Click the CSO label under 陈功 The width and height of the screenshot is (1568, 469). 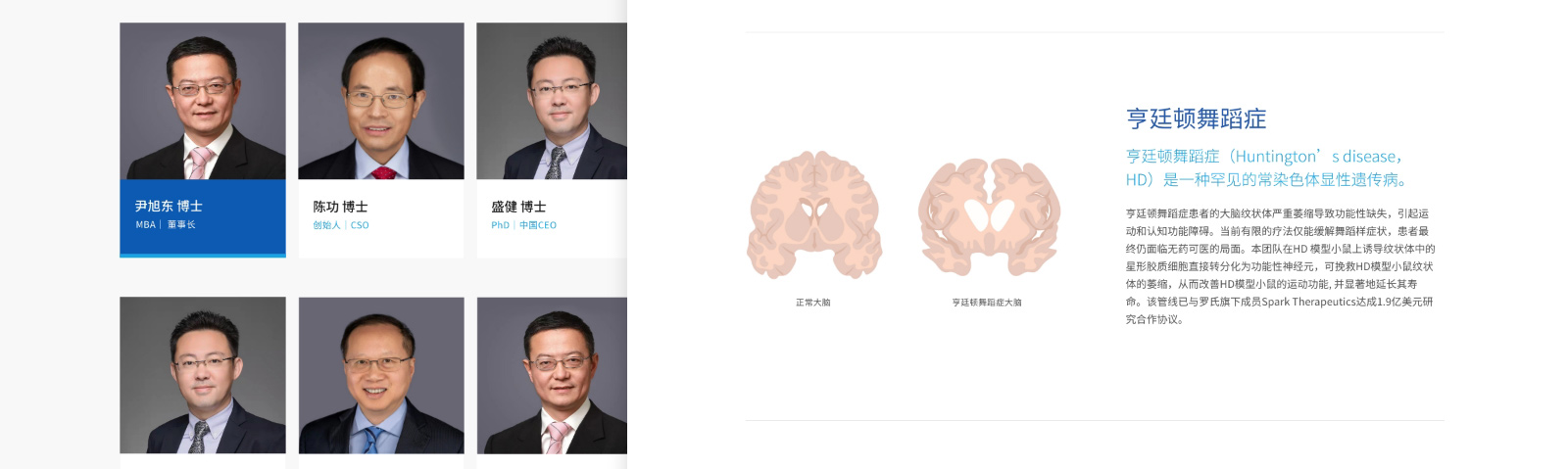coord(360,225)
